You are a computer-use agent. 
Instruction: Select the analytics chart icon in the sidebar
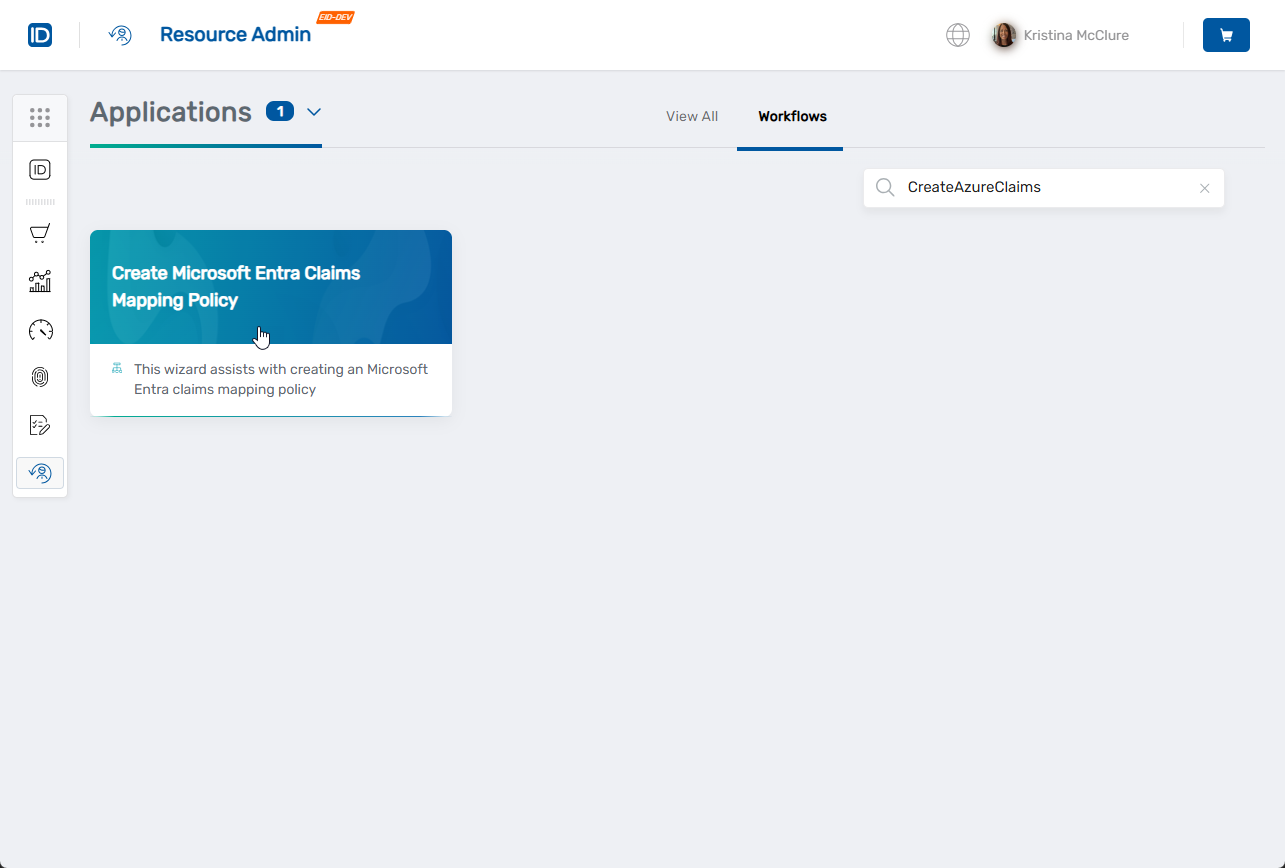[x=40, y=281]
